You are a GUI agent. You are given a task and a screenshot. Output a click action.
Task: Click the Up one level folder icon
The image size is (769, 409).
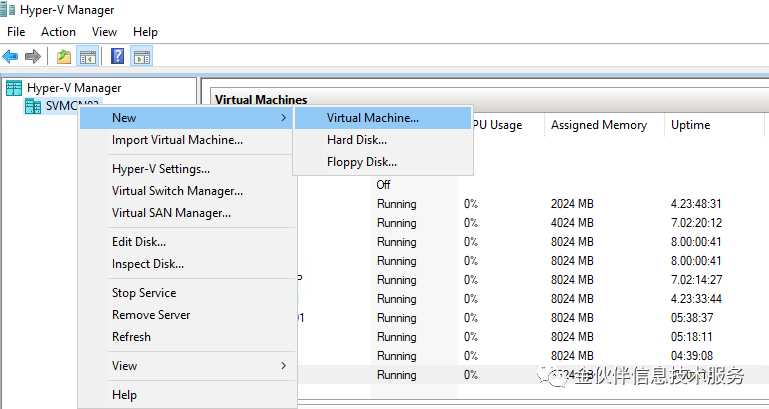click(64, 57)
